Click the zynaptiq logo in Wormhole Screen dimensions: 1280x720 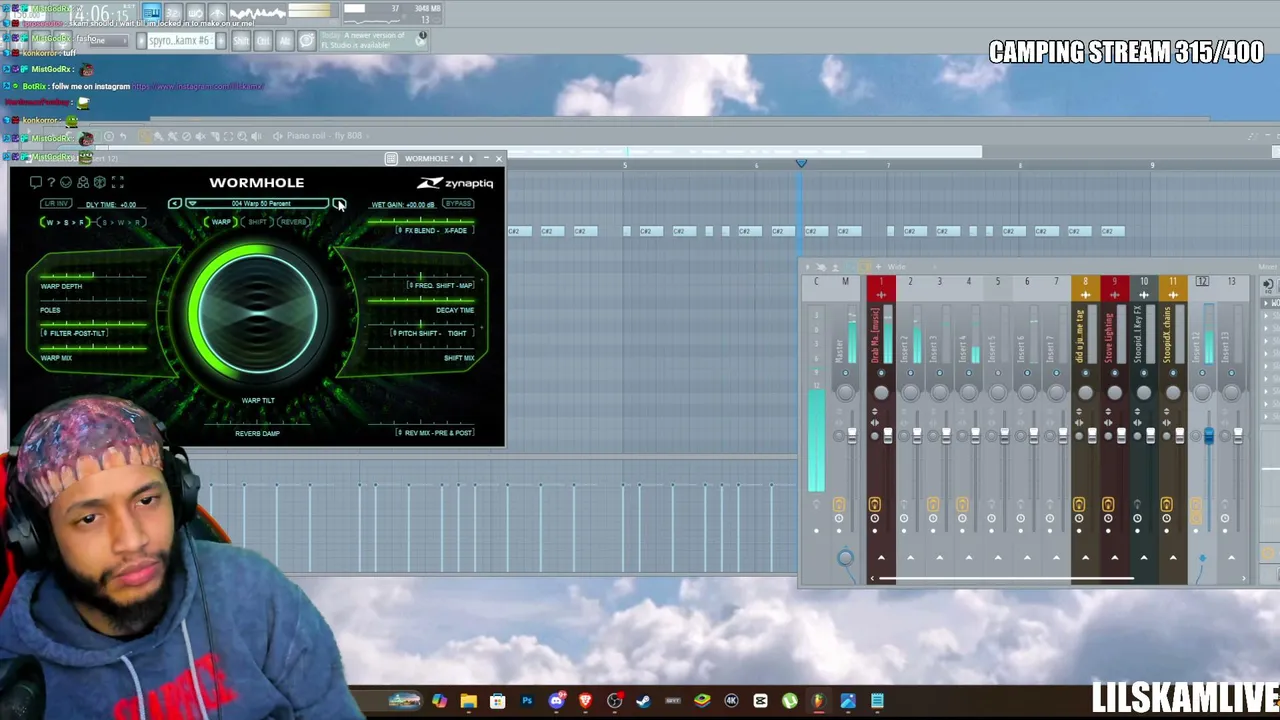click(x=456, y=183)
